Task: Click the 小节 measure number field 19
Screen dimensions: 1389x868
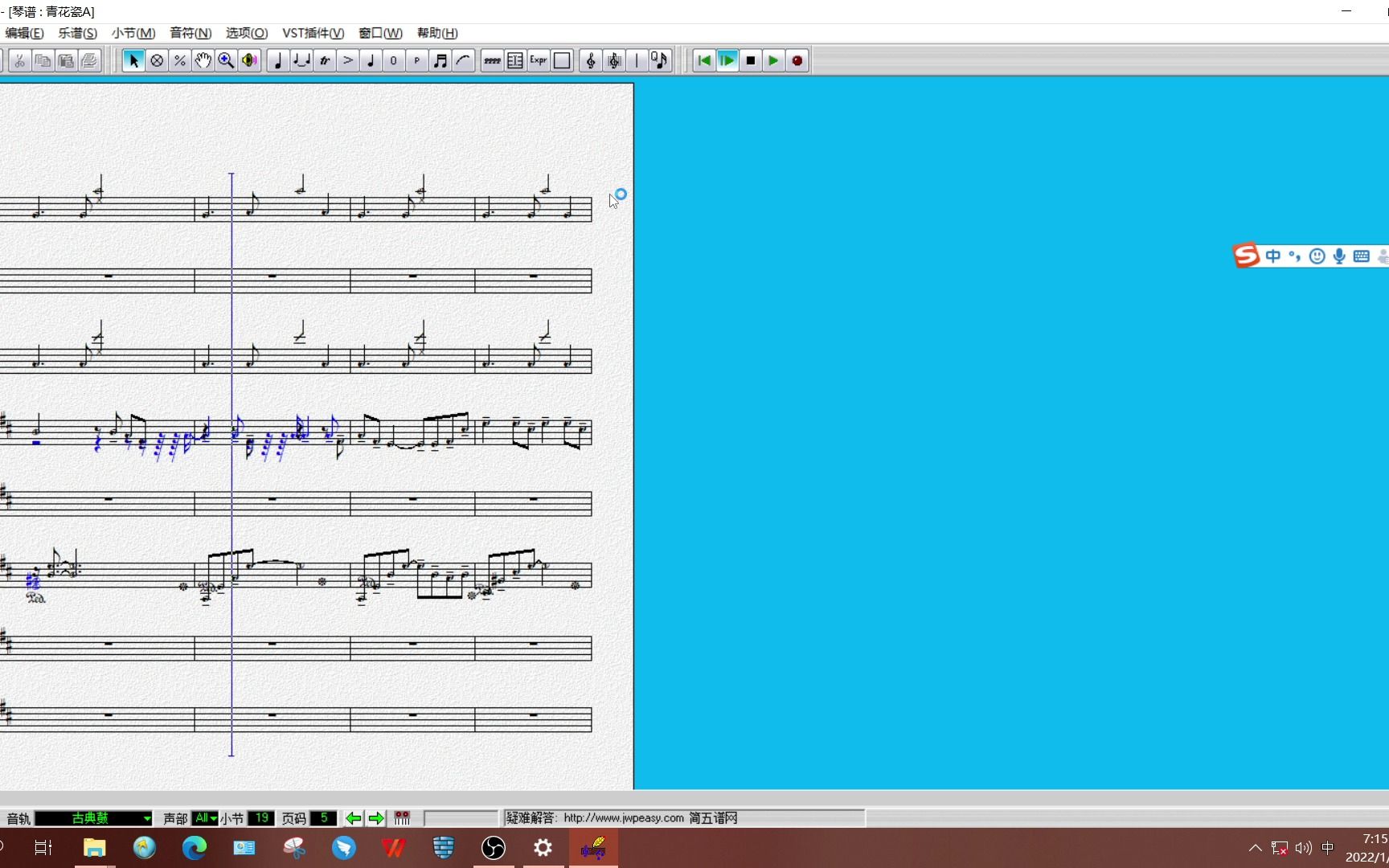Action: 260,818
